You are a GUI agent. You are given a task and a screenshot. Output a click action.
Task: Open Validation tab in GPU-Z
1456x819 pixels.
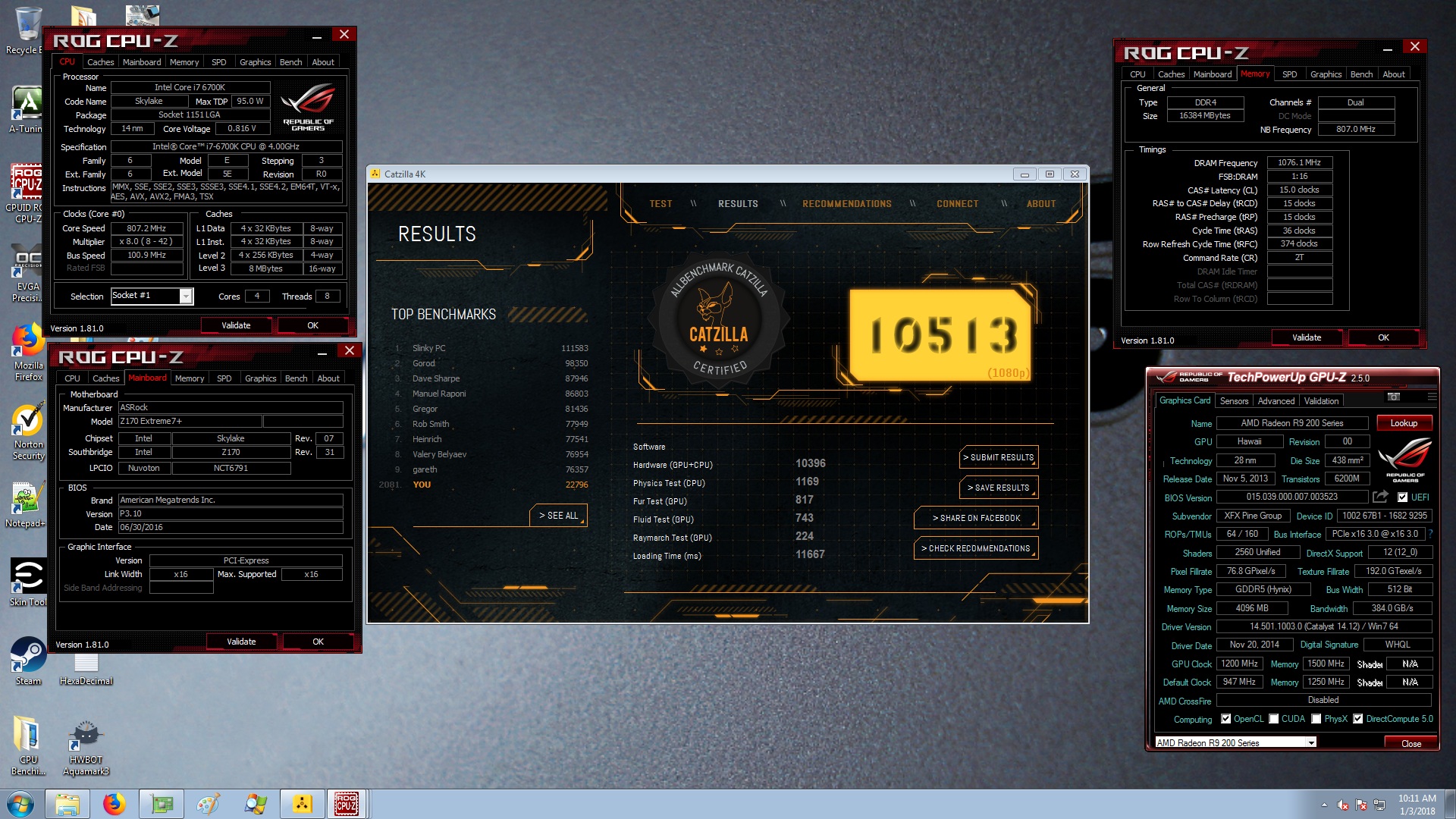tap(1321, 401)
